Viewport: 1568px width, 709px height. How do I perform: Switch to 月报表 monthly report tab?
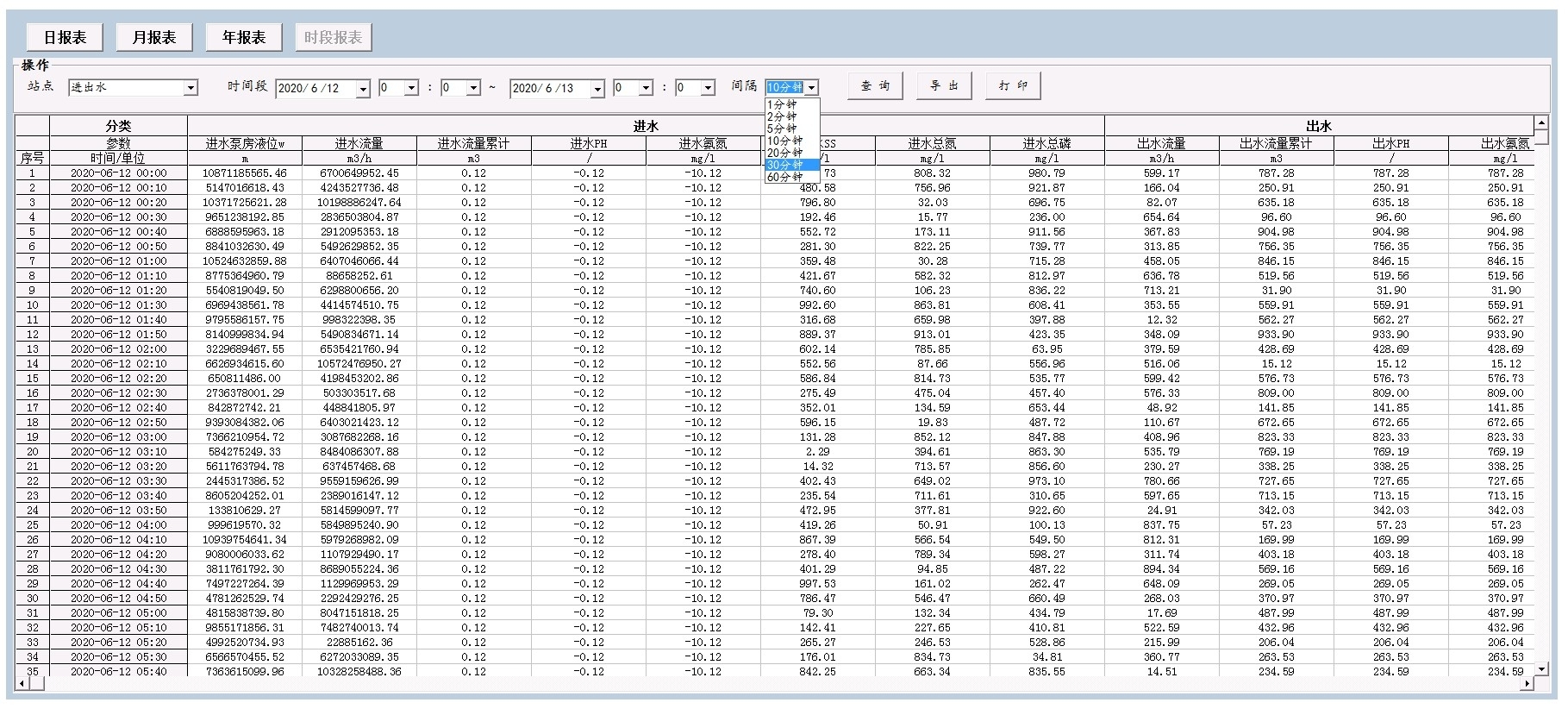click(x=154, y=37)
